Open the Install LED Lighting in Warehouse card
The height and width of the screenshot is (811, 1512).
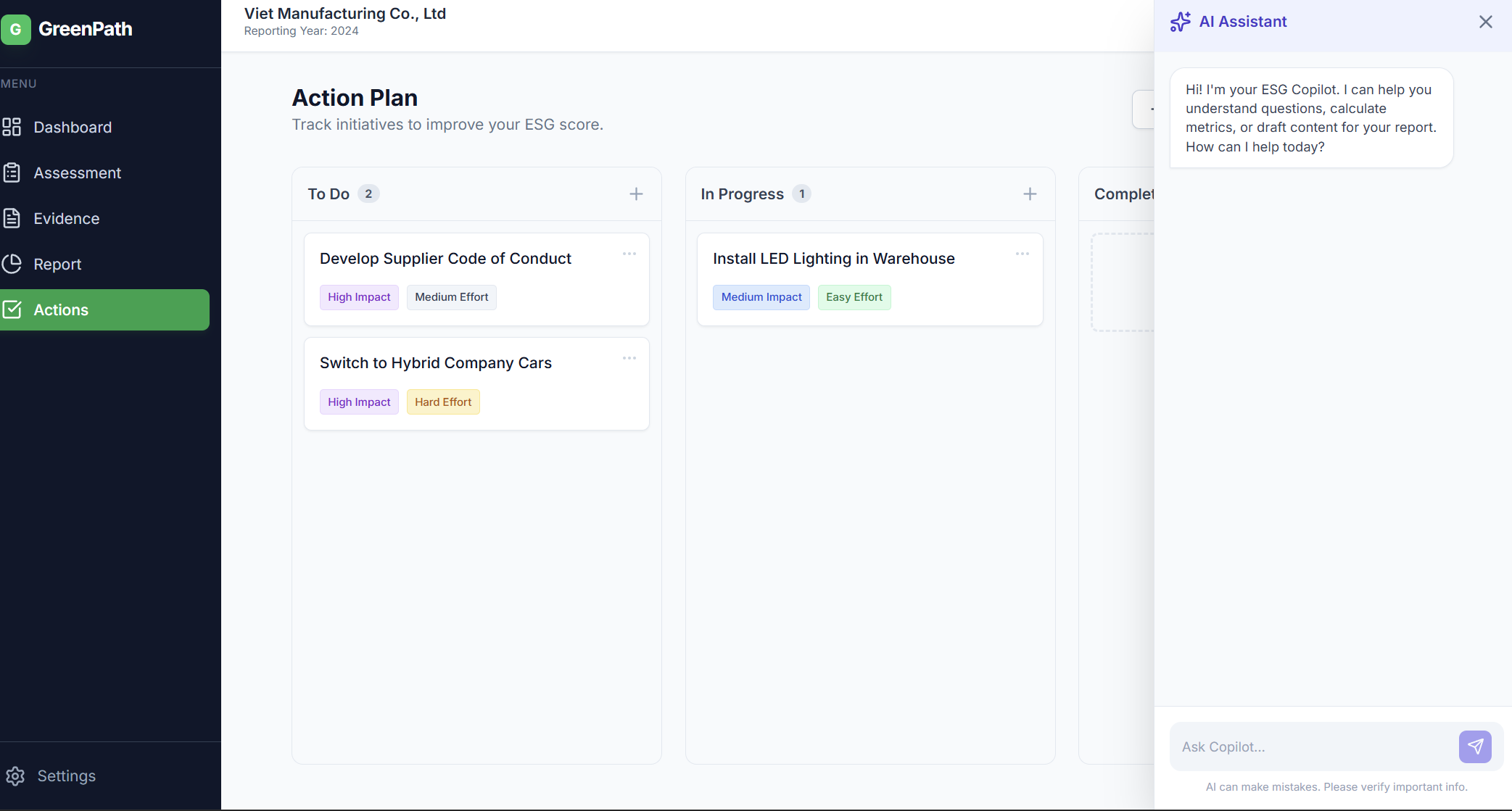tap(833, 259)
